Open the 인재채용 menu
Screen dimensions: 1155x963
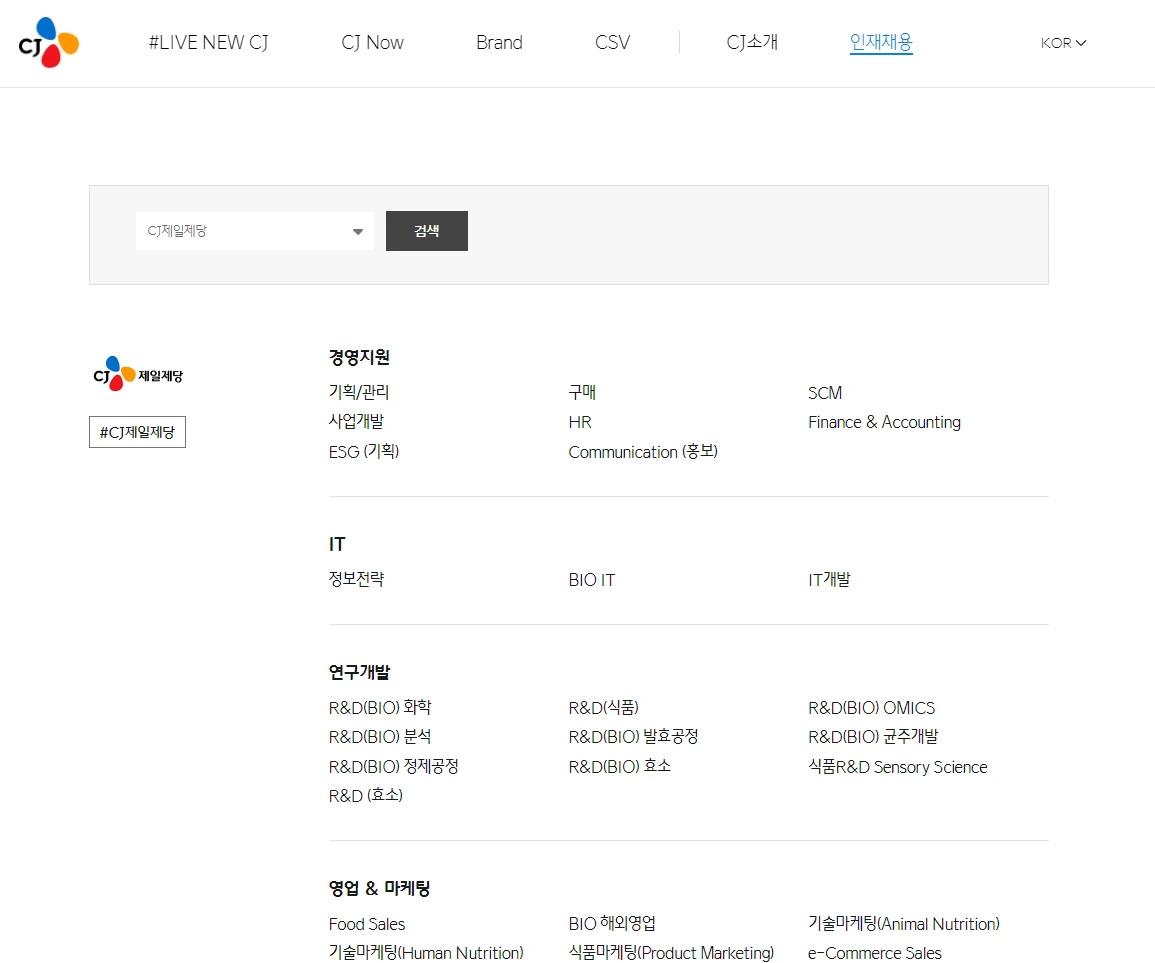coord(881,43)
